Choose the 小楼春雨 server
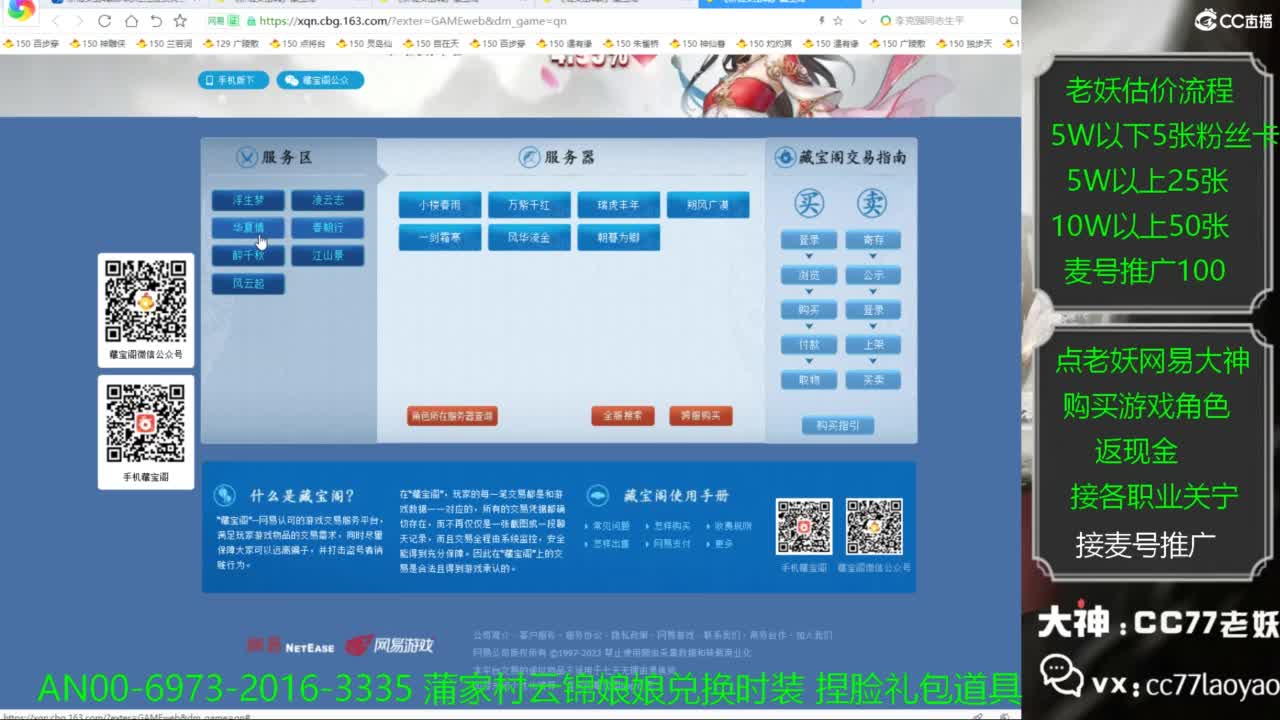Screen dimensions: 1280x720 (440, 205)
